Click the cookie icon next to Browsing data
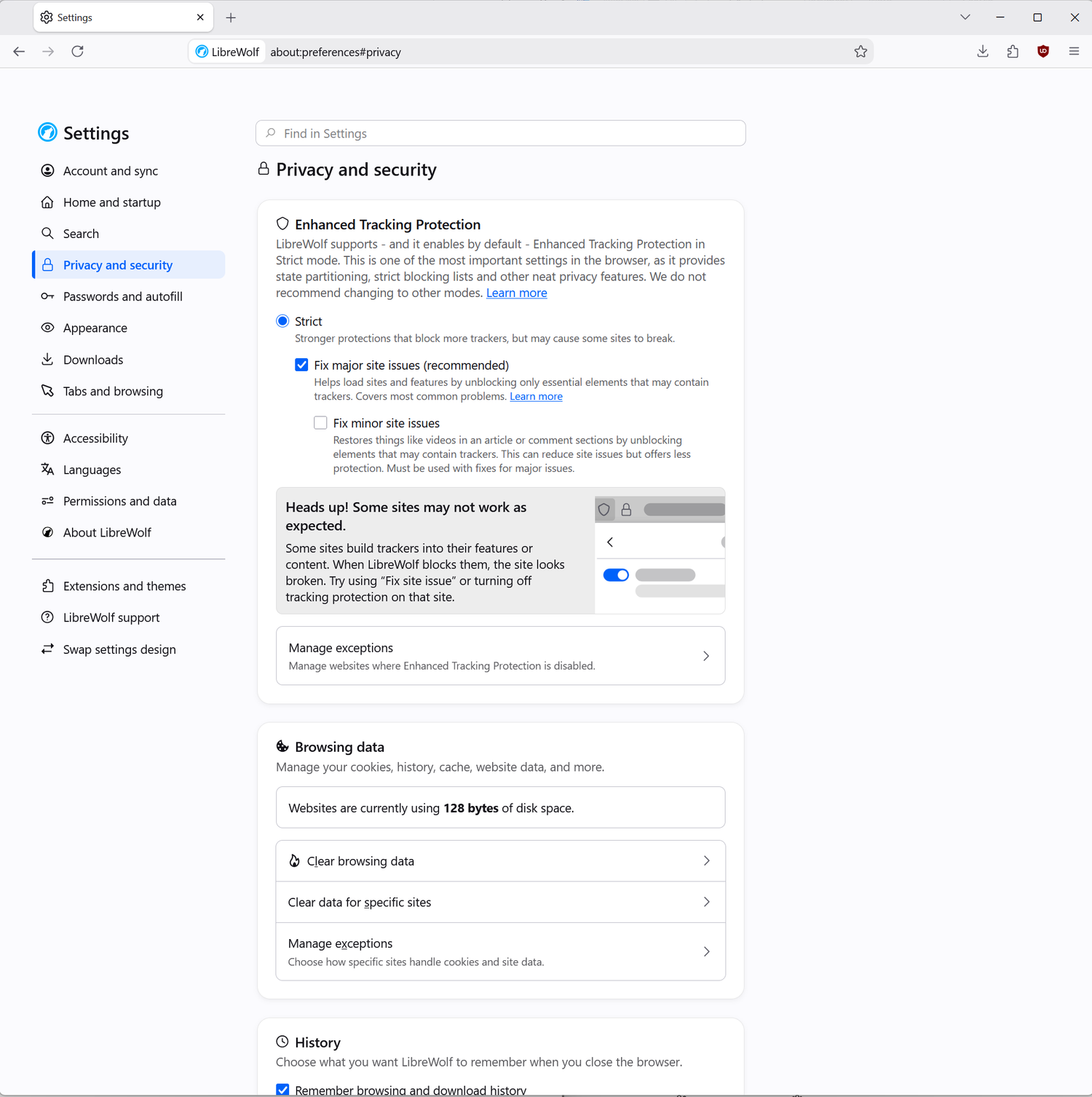This screenshot has width=1092, height=1097. pyautogui.click(x=282, y=746)
